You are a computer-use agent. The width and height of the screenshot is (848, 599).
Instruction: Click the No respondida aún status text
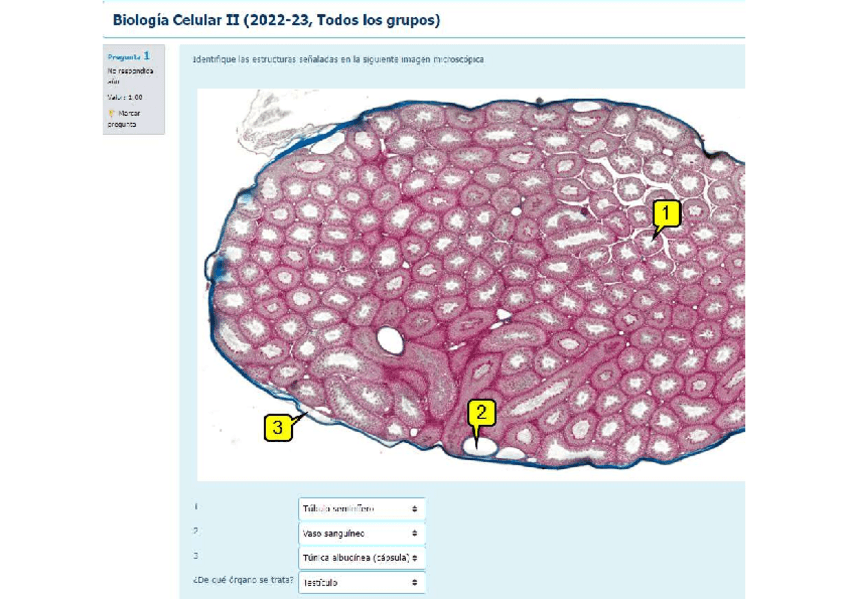(x=130, y=76)
